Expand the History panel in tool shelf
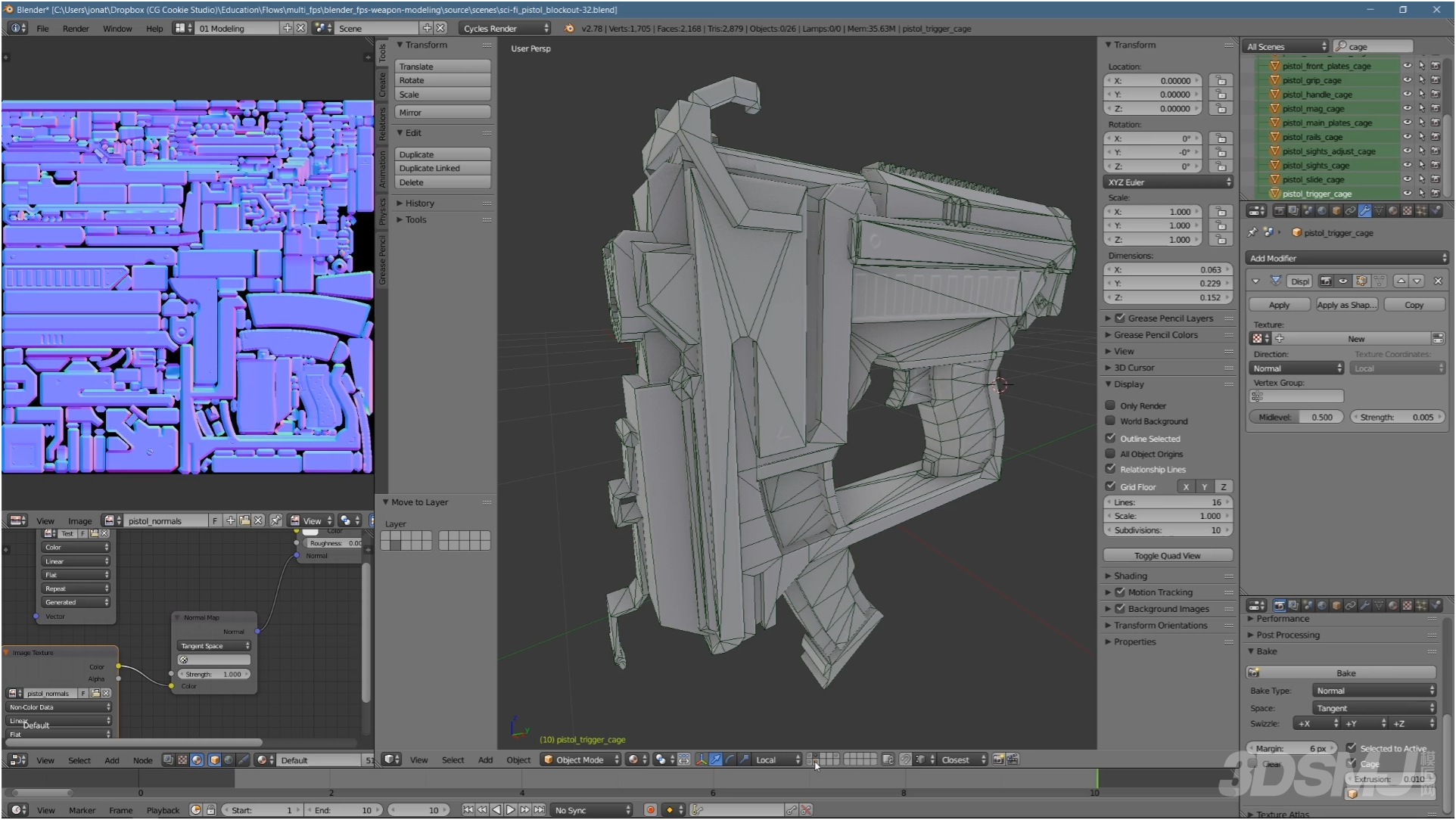Viewport: 1456px width, 820px height. 419,203
